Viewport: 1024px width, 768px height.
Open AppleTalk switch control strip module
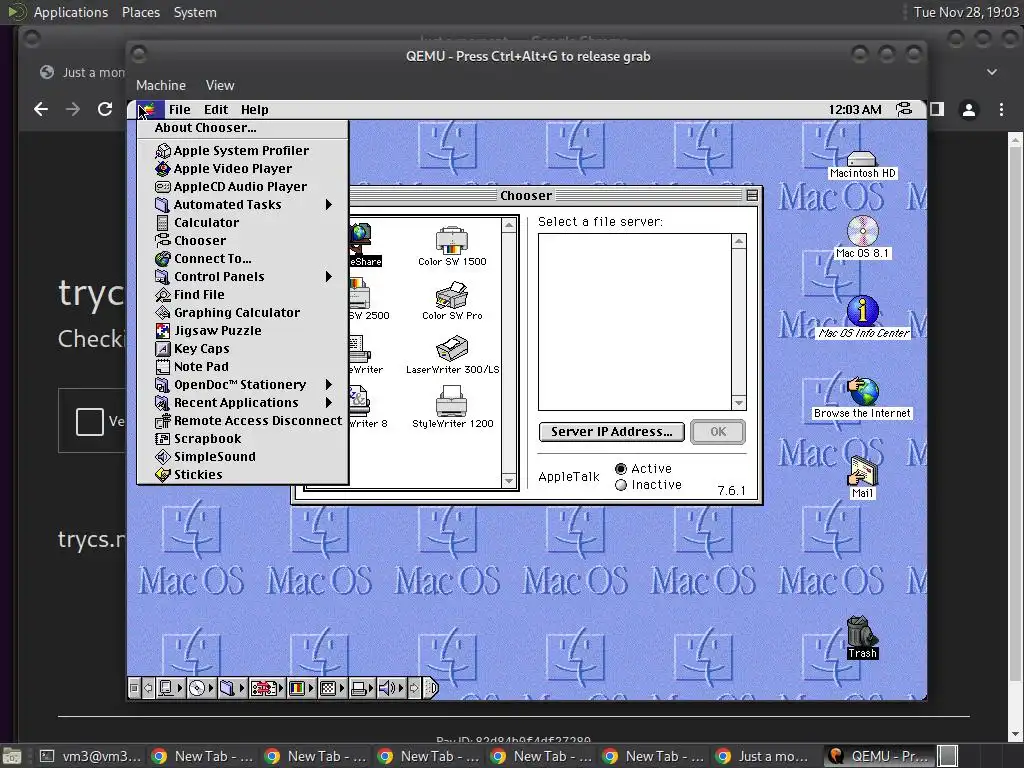pyautogui.click(x=170, y=688)
